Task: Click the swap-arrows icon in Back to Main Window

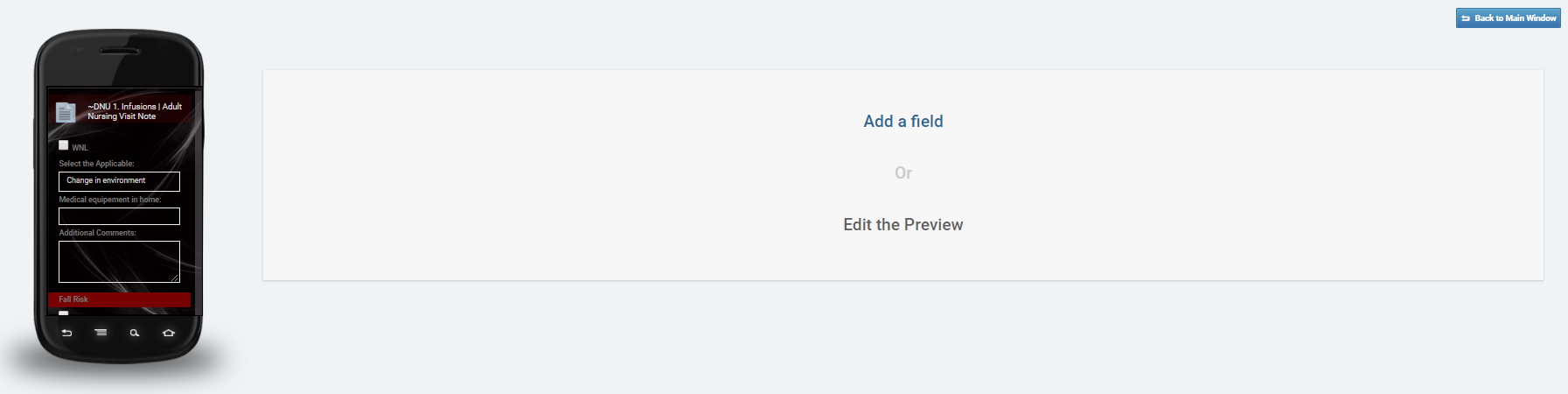Action: tap(1466, 18)
